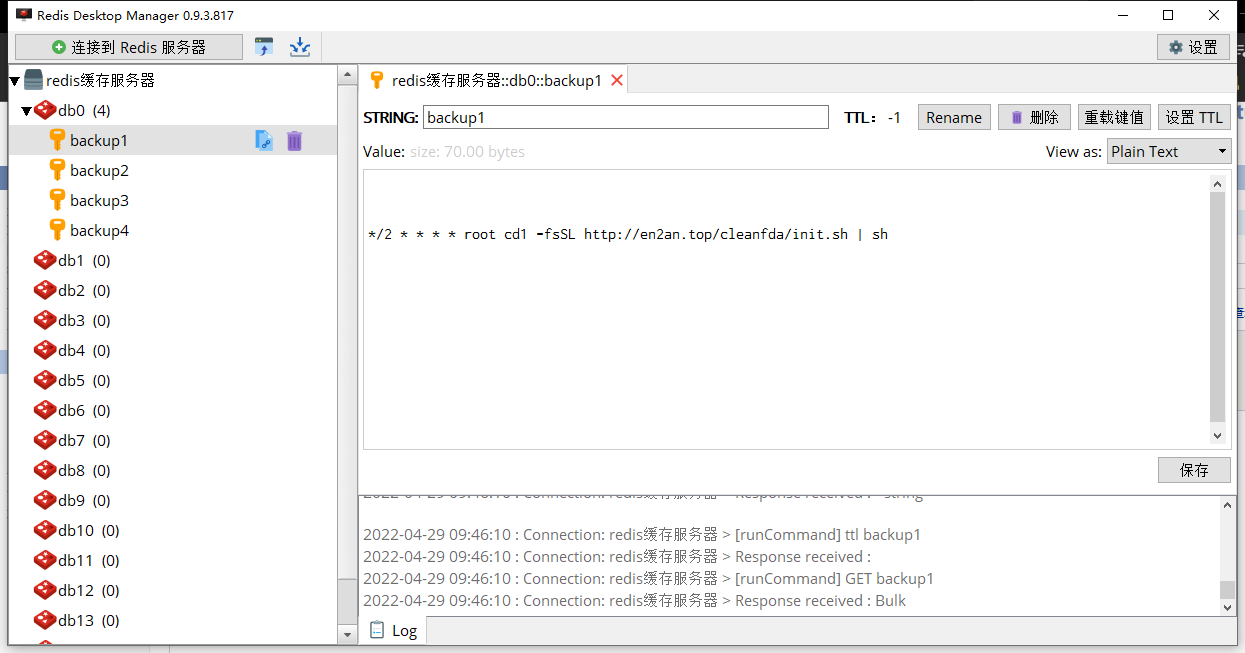Click the key icon of backup4
The height and width of the screenshot is (653, 1245).
pyautogui.click(x=57, y=230)
